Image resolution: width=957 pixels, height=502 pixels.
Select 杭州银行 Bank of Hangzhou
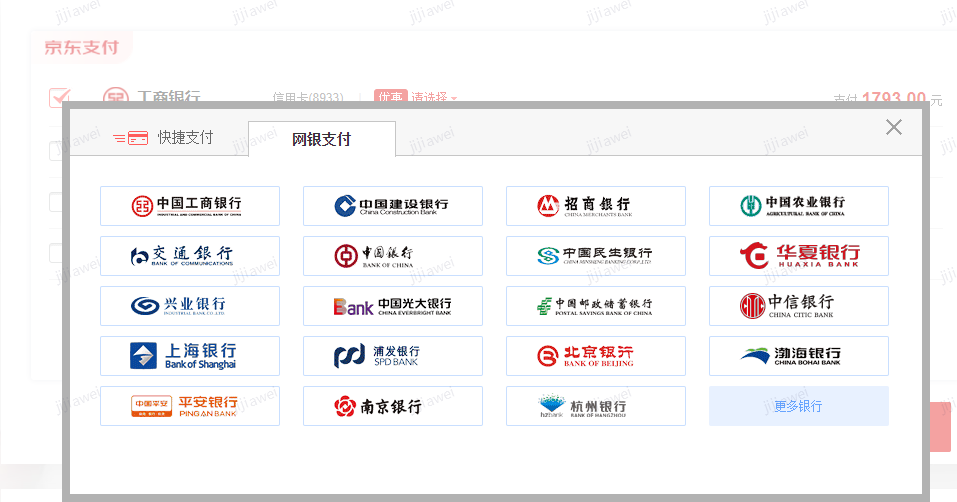coord(596,406)
